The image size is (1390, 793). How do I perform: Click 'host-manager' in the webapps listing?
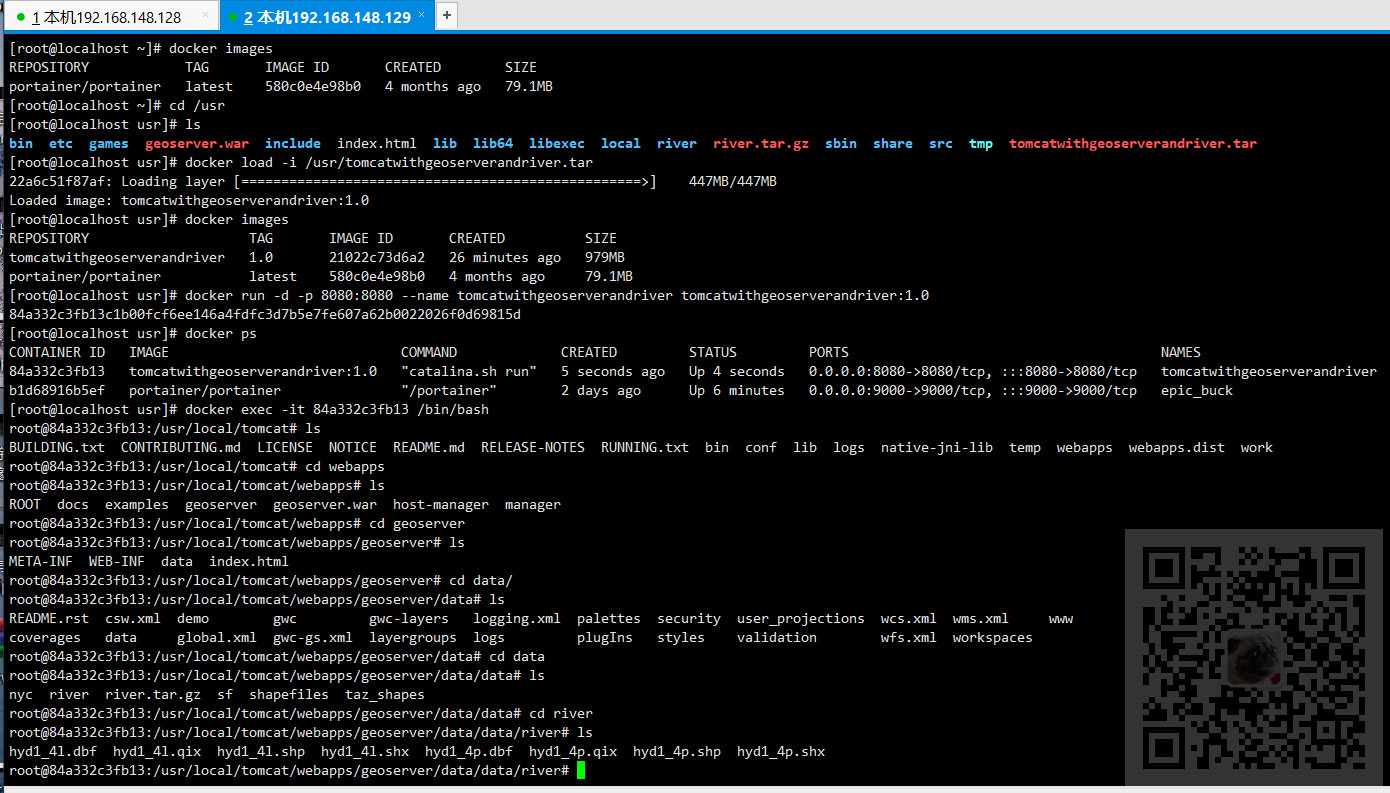pos(441,504)
